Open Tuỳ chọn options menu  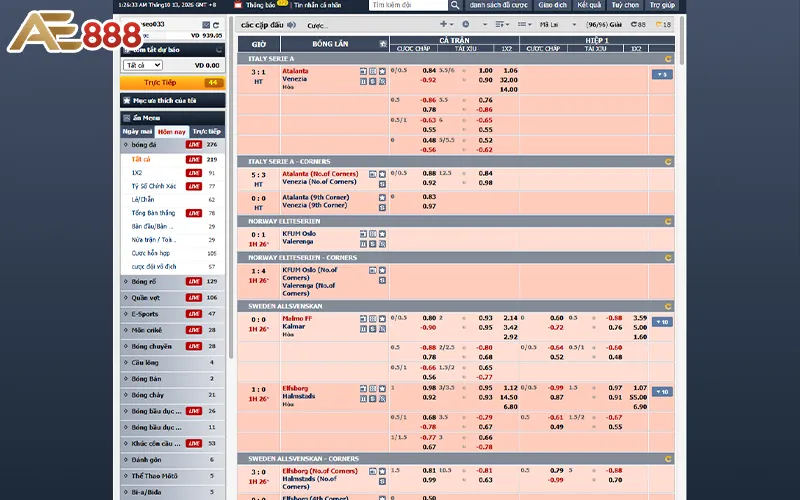click(x=625, y=5)
